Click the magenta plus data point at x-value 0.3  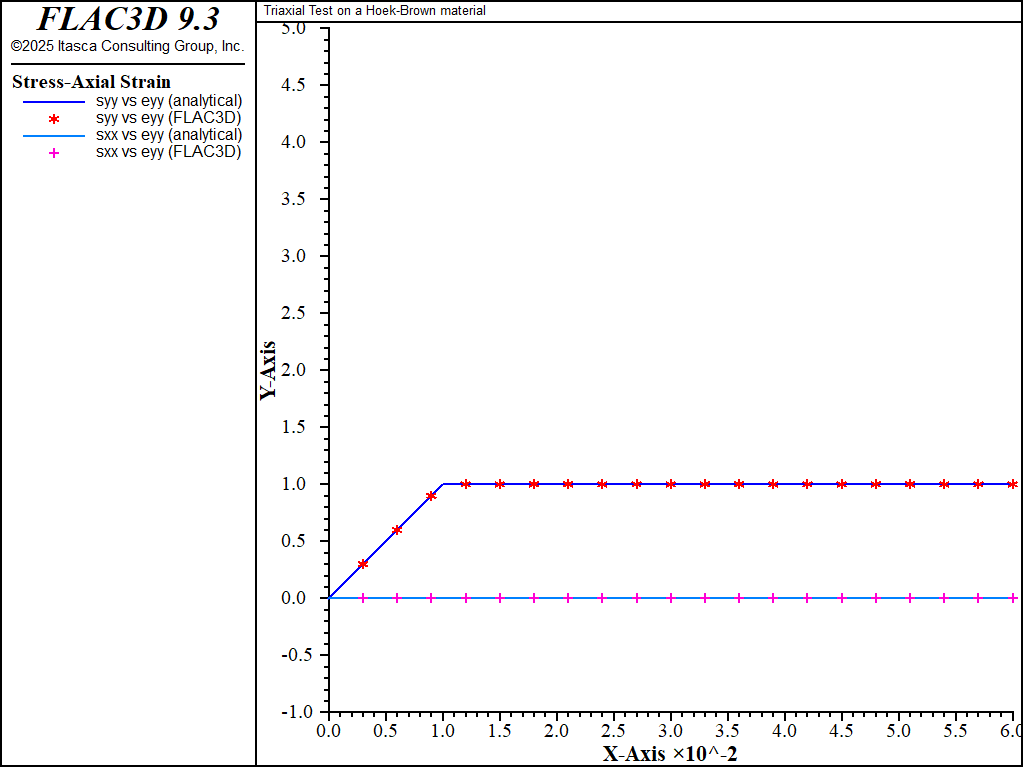point(363,598)
